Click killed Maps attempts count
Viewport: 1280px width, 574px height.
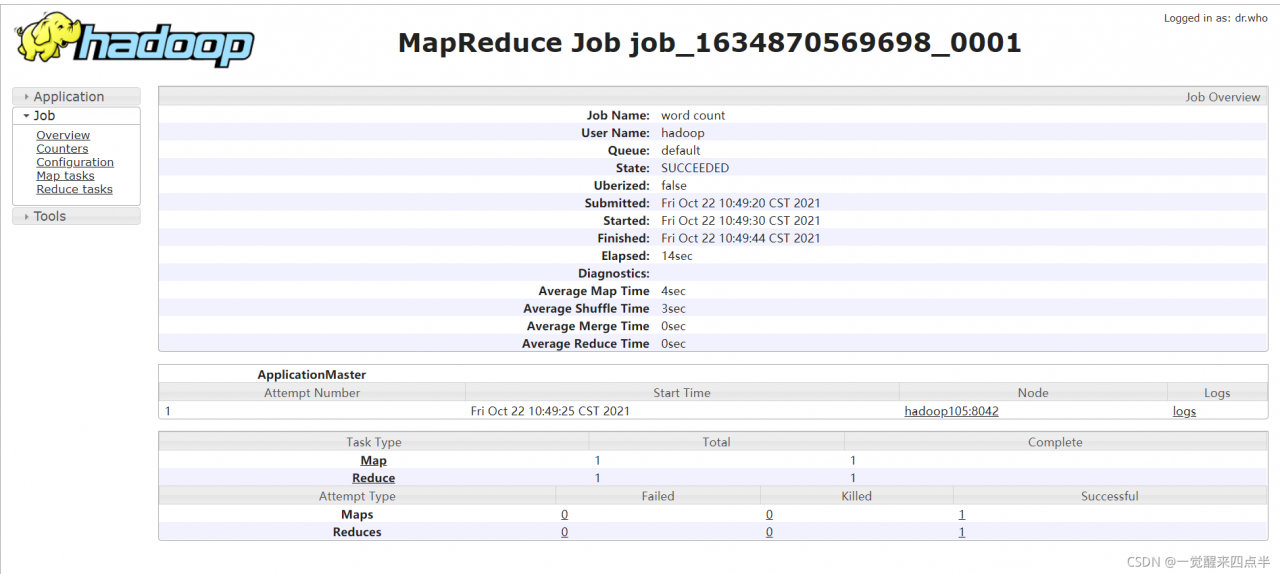click(769, 515)
